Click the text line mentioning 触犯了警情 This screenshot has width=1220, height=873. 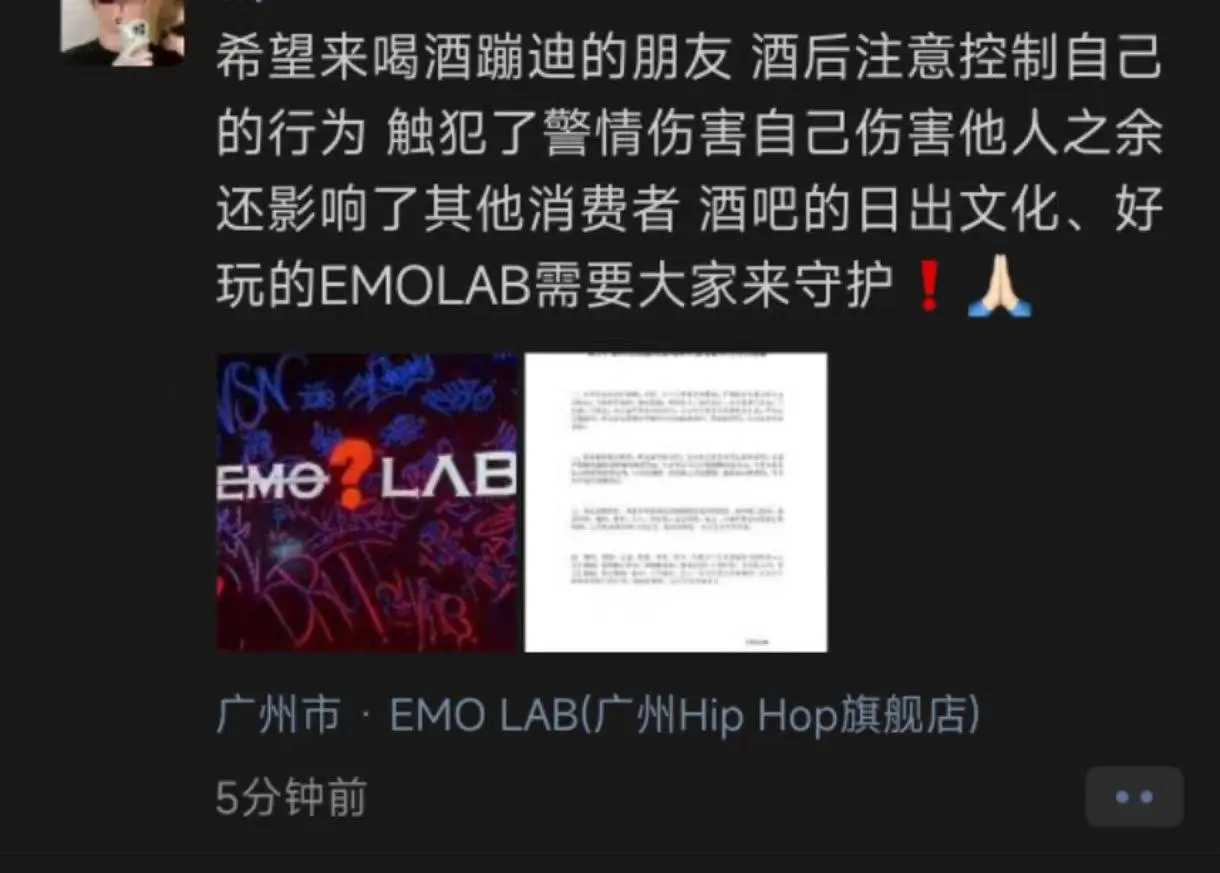690,134
